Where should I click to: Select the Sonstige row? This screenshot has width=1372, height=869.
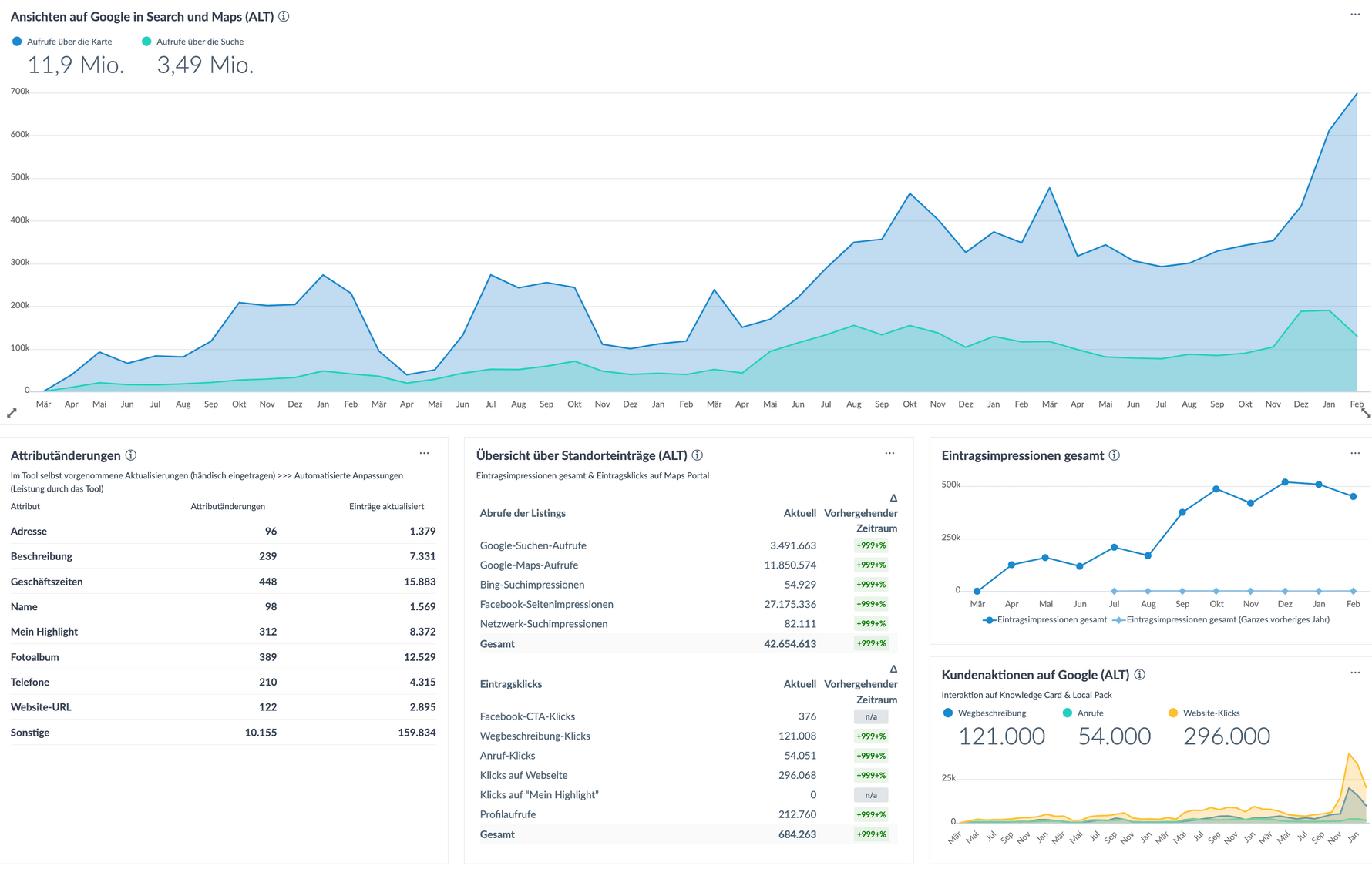223,733
